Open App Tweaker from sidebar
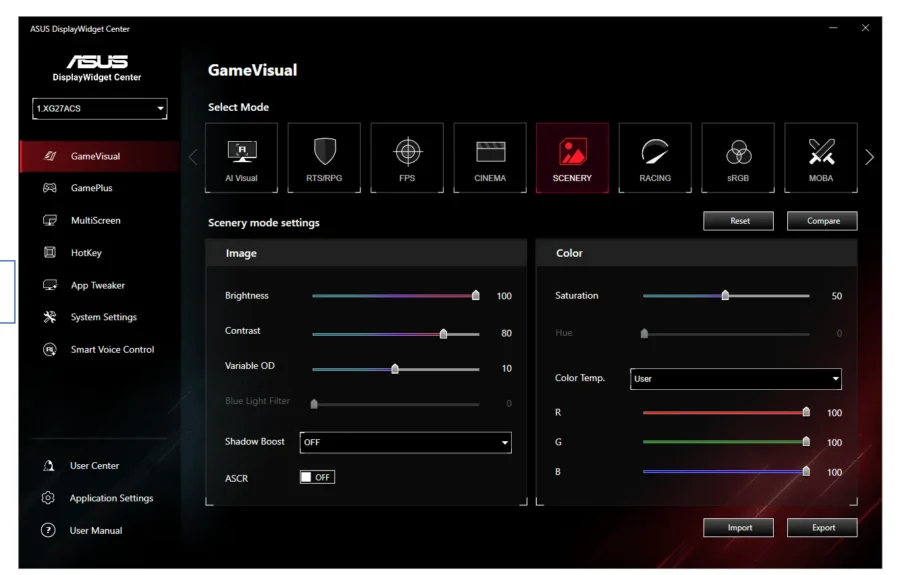The width and height of the screenshot is (900, 575). tap(98, 285)
